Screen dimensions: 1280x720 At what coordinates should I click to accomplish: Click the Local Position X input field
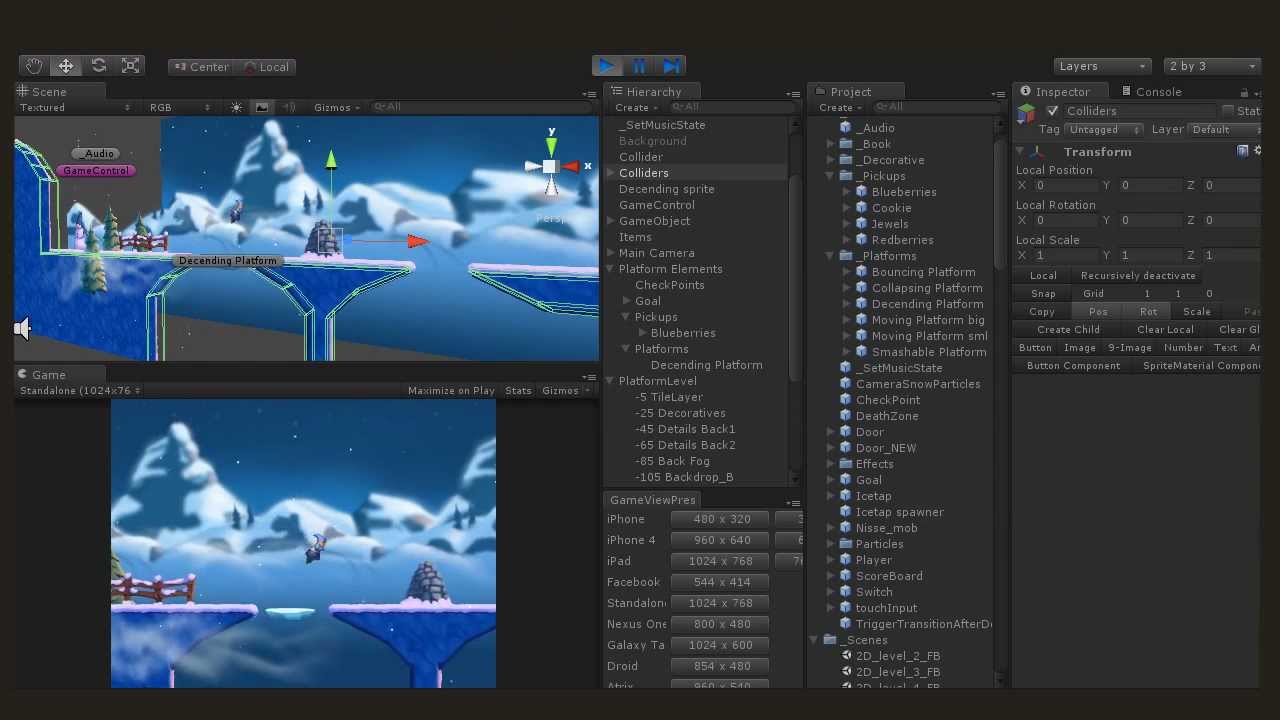tap(1066, 185)
